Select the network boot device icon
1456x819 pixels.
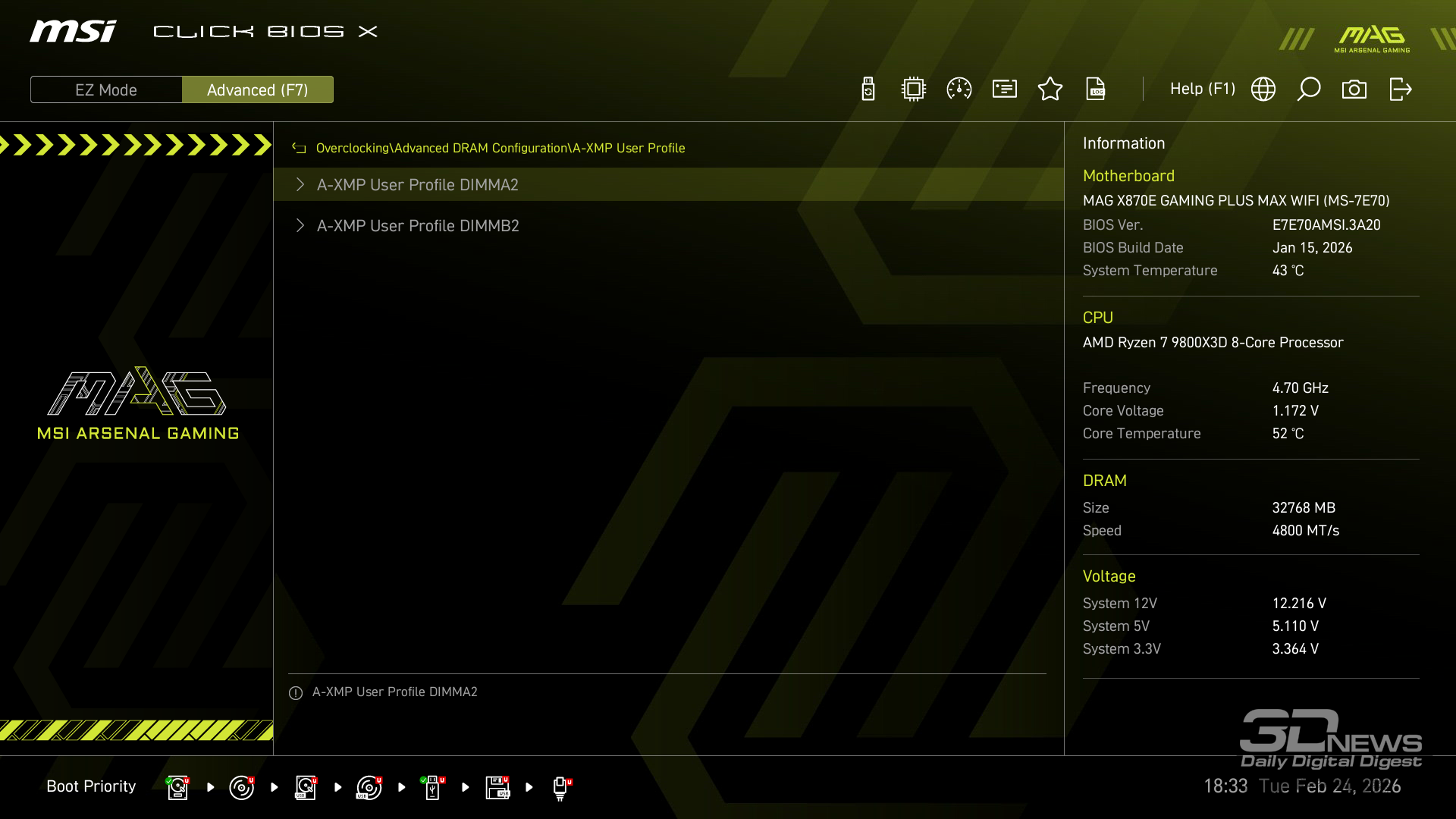click(560, 787)
